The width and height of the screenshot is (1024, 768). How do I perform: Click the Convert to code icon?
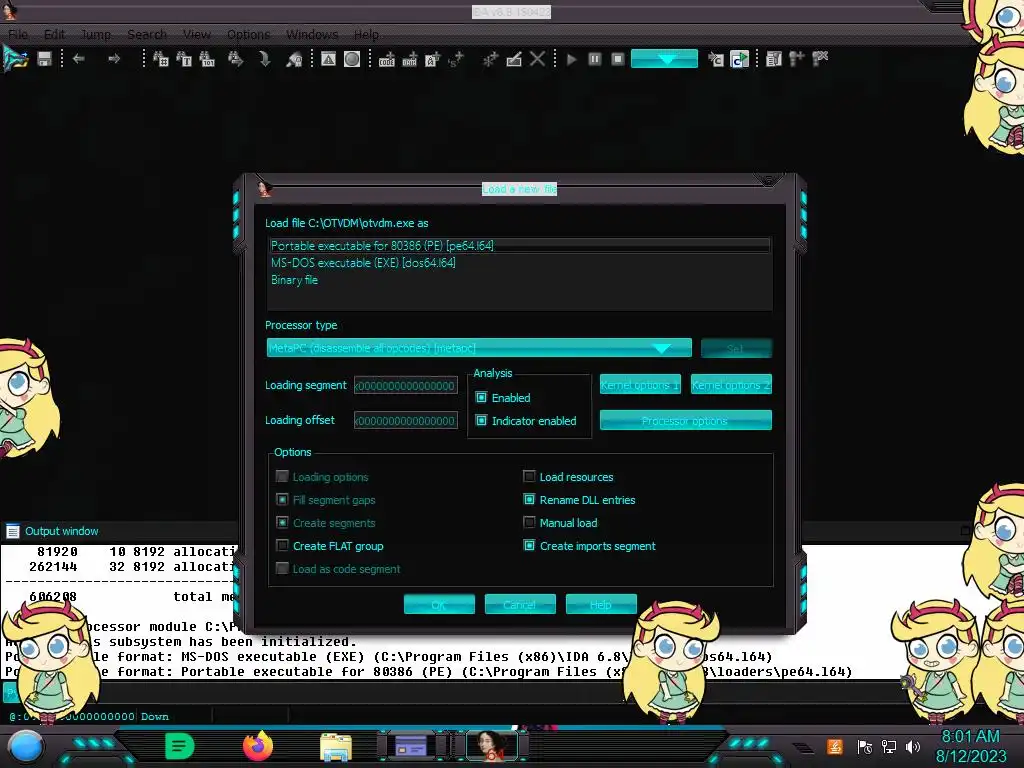click(x=387, y=59)
